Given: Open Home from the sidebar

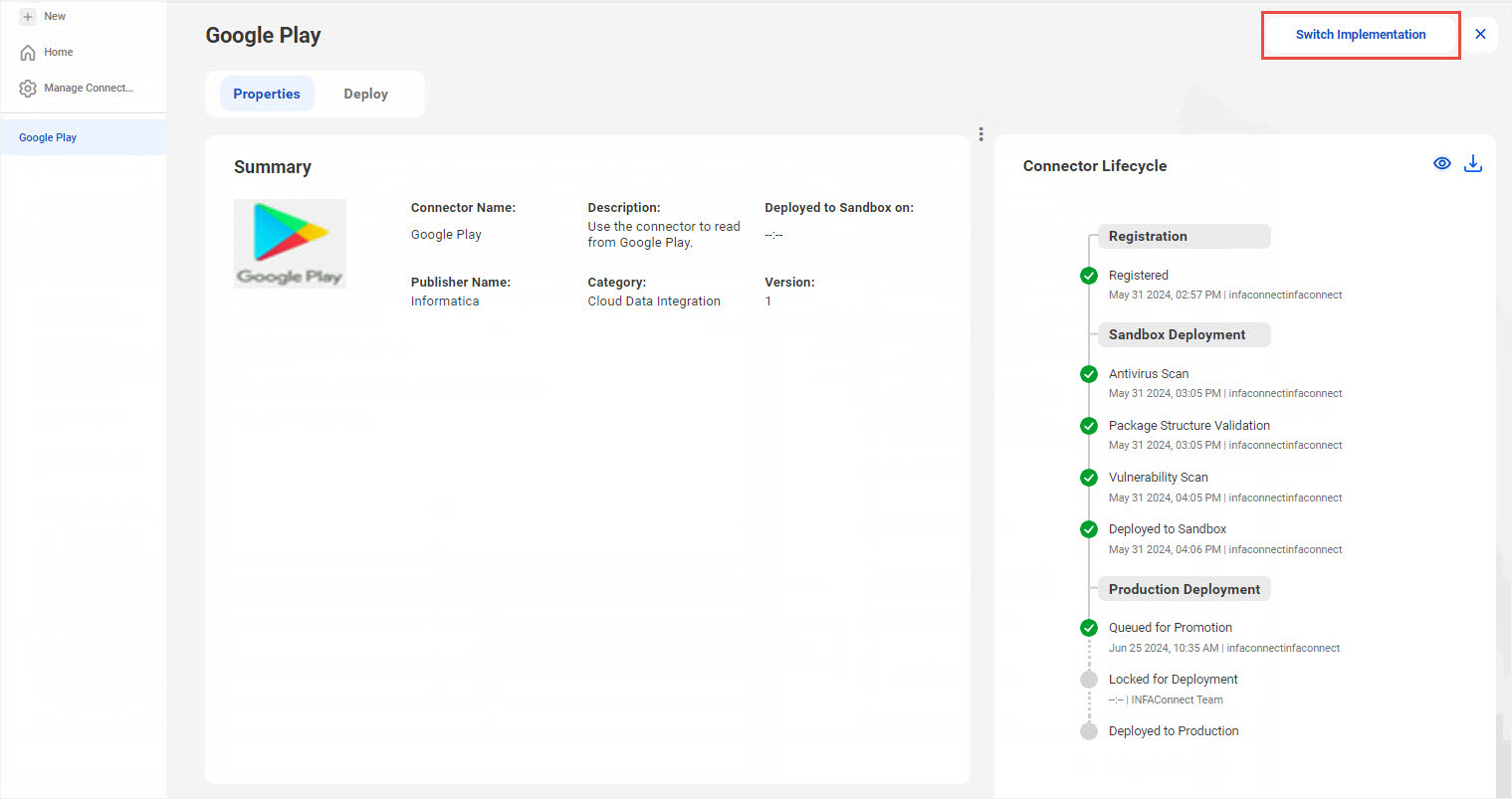Looking at the screenshot, I should coord(47,53).
